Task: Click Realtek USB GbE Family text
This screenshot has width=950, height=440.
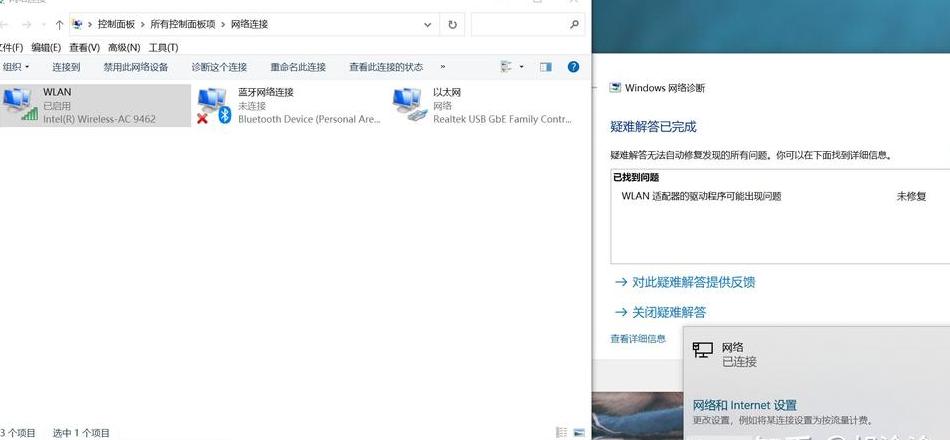Action: pos(502,119)
